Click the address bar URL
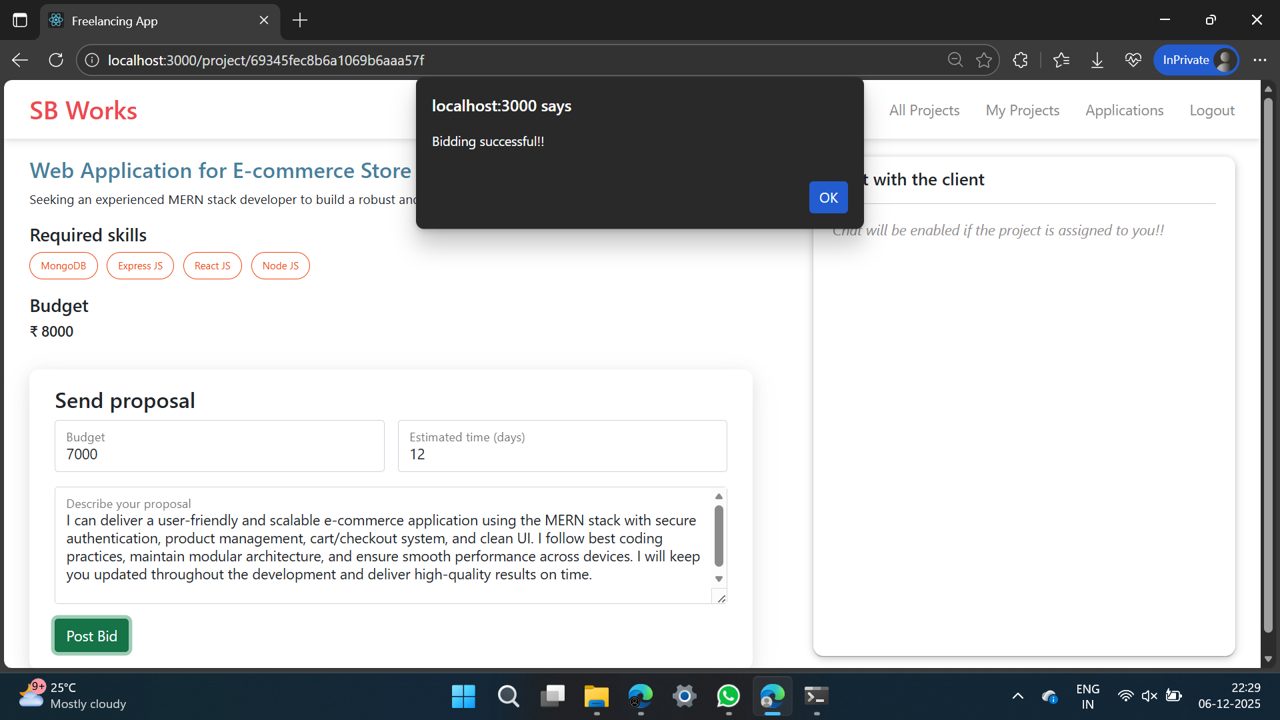The height and width of the screenshot is (720, 1280). pyautogui.click(x=266, y=60)
